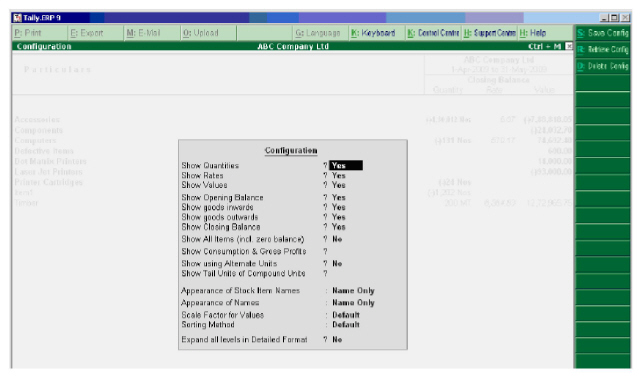Click the Ctrl + M label
The width and height of the screenshot is (640, 376).
pyautogui.click(x=544, y=47)
